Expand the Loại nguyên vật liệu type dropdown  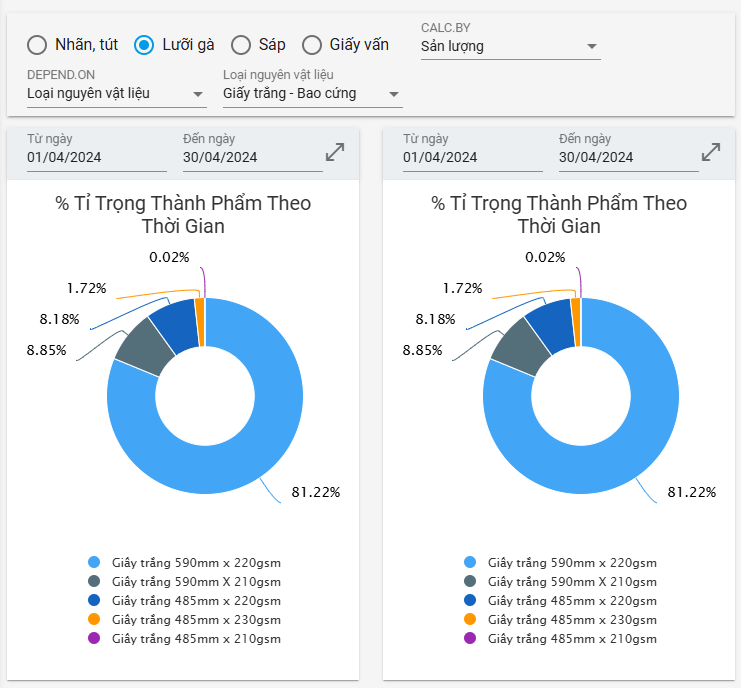tap(312, 95)
